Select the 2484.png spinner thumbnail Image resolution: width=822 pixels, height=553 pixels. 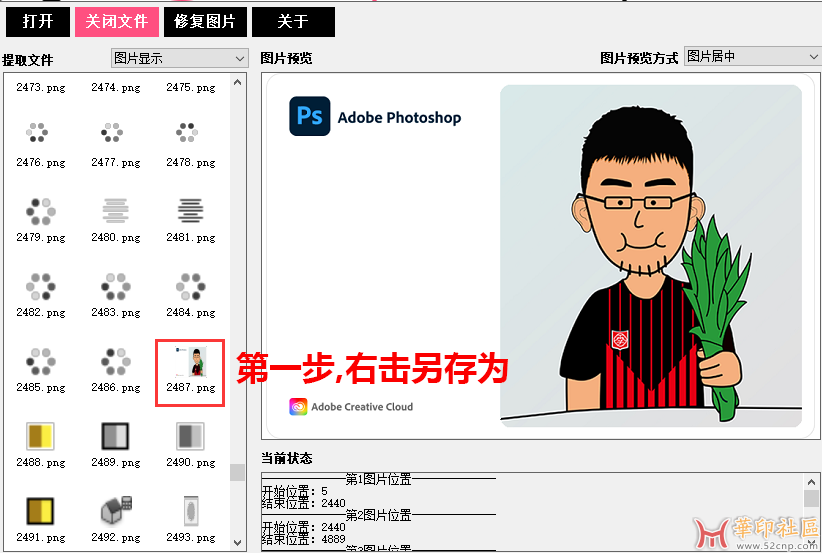pos(190,286)
